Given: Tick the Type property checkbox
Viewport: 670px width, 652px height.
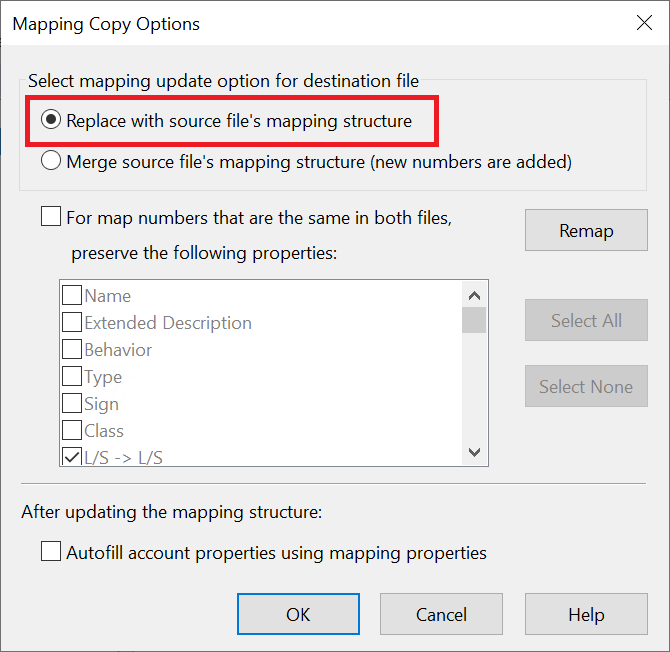Looking at the screenshot, I should (x=72, y=376).
